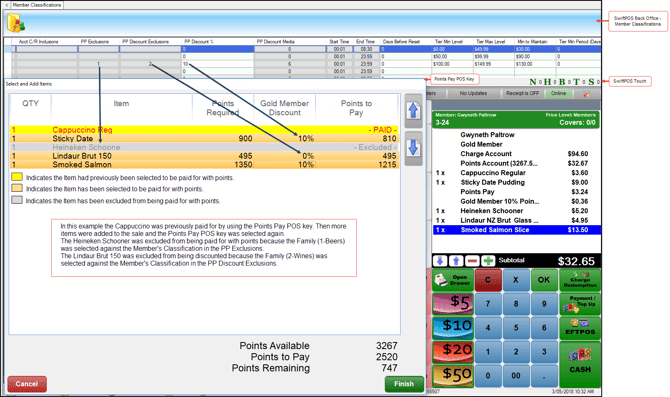Click the red C clear key

pos(488,280)
